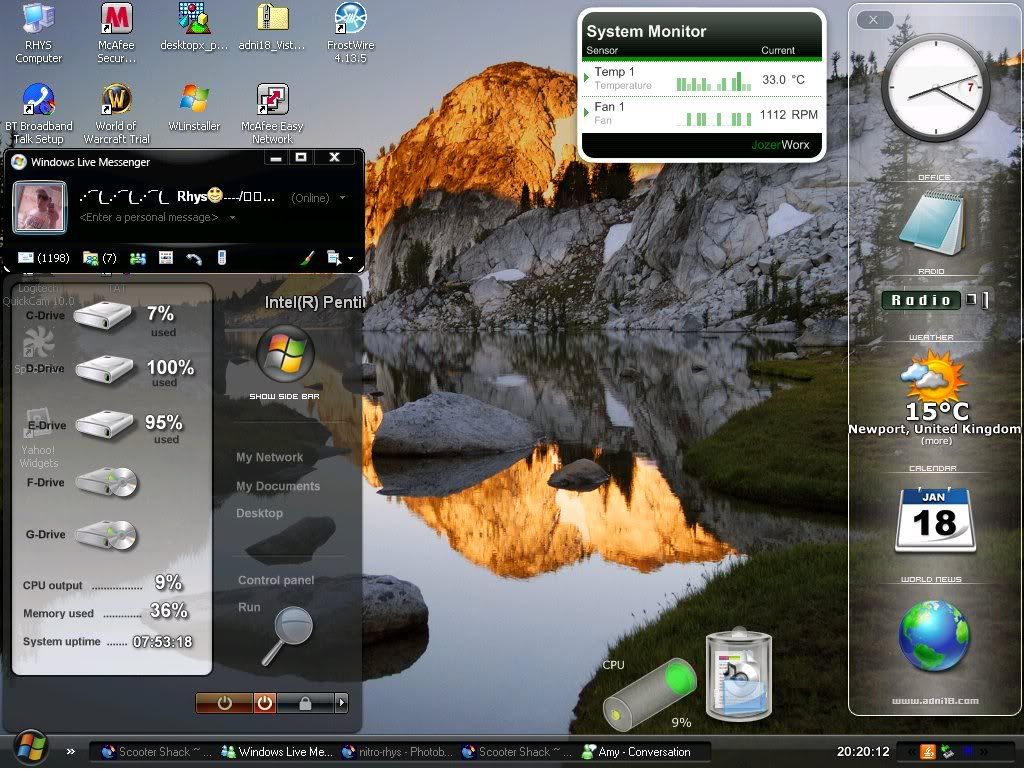Select My Documents in the side menu

point(278,486)
